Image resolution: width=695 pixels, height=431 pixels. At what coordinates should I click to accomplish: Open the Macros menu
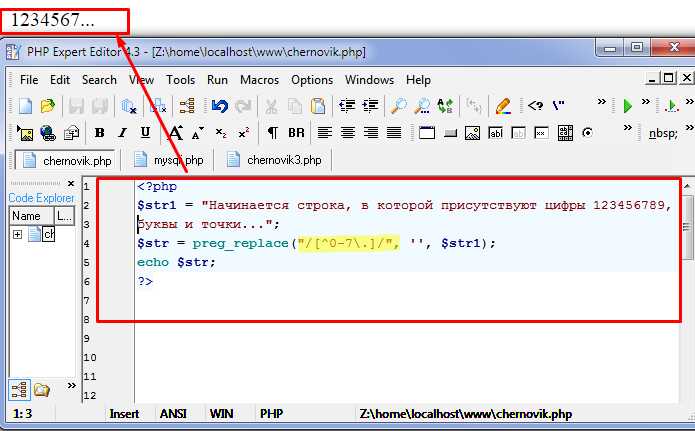pos(259,80)
